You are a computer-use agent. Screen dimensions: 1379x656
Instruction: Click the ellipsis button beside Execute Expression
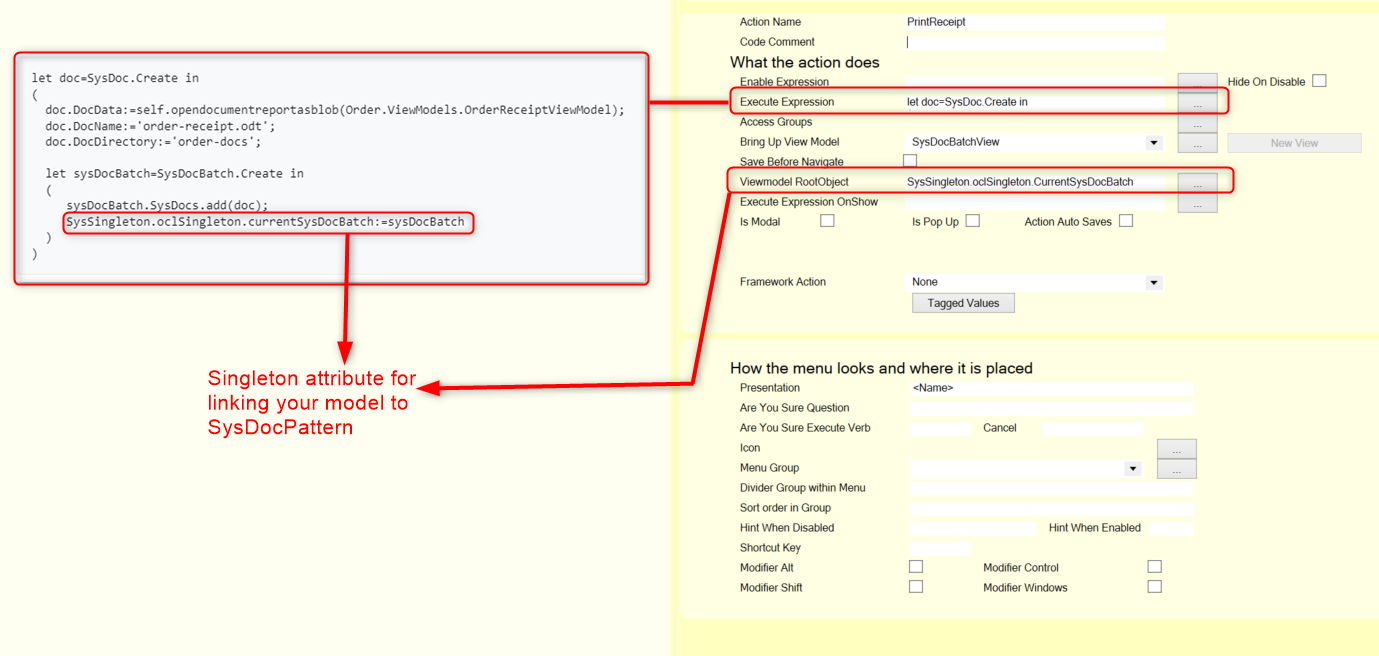click(x=1197, y=102)
